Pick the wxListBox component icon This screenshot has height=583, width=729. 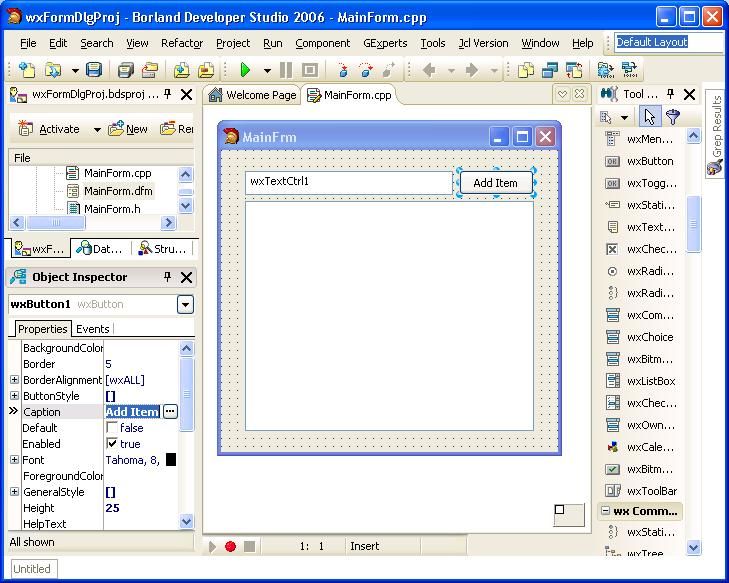tap(613, 381)
